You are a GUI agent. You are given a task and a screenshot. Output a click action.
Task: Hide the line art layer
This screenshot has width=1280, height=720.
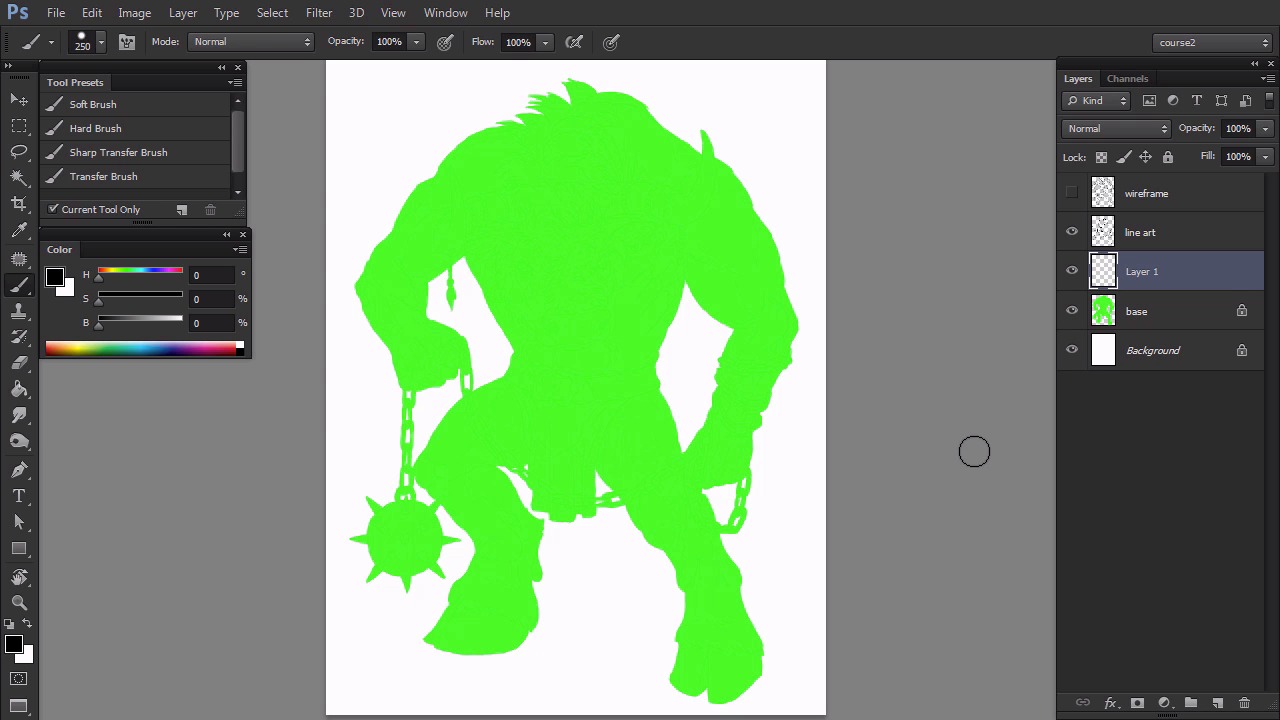point(1072,232)
